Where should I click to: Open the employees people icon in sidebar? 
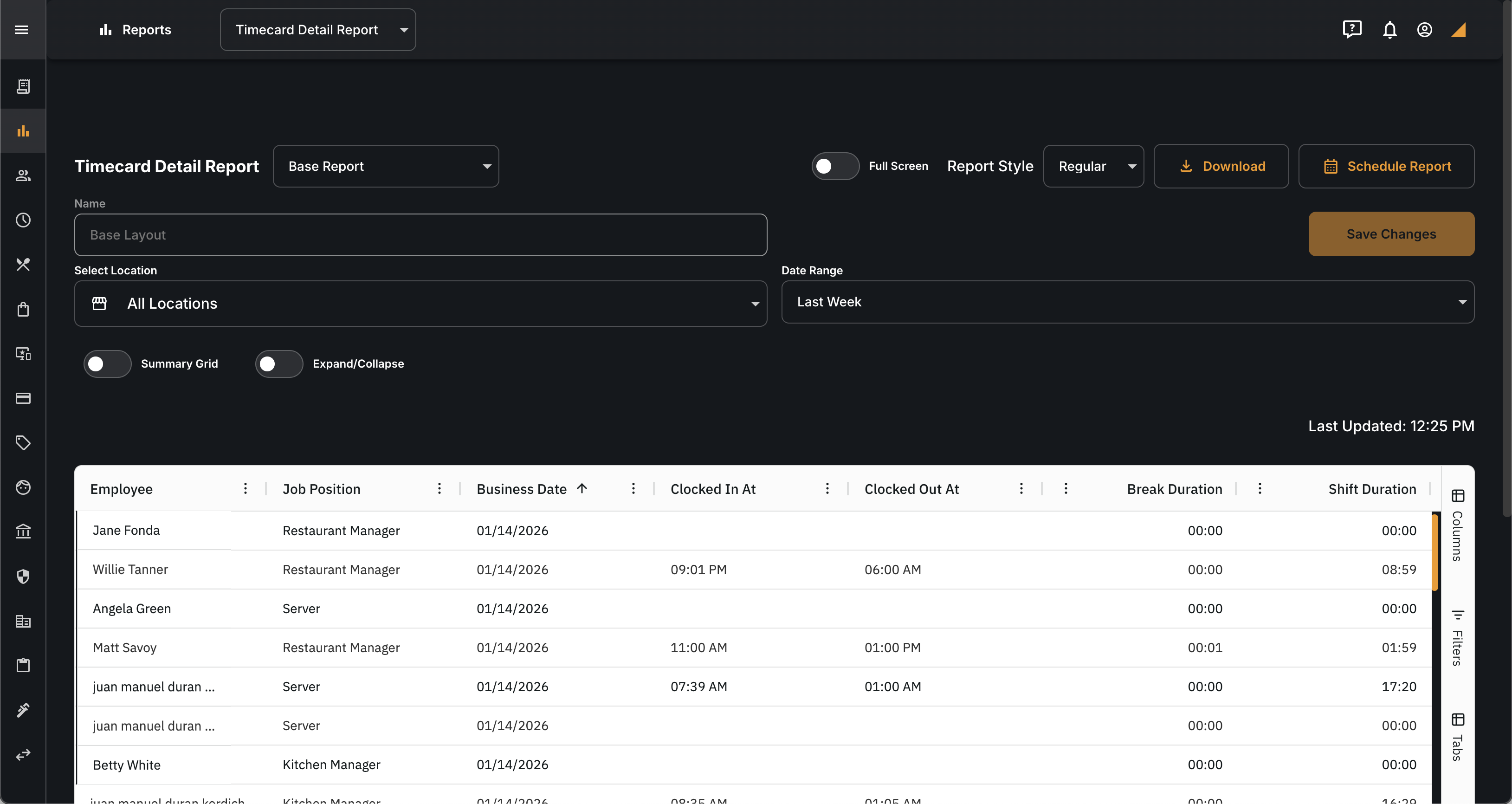click(x=23, y=175)
